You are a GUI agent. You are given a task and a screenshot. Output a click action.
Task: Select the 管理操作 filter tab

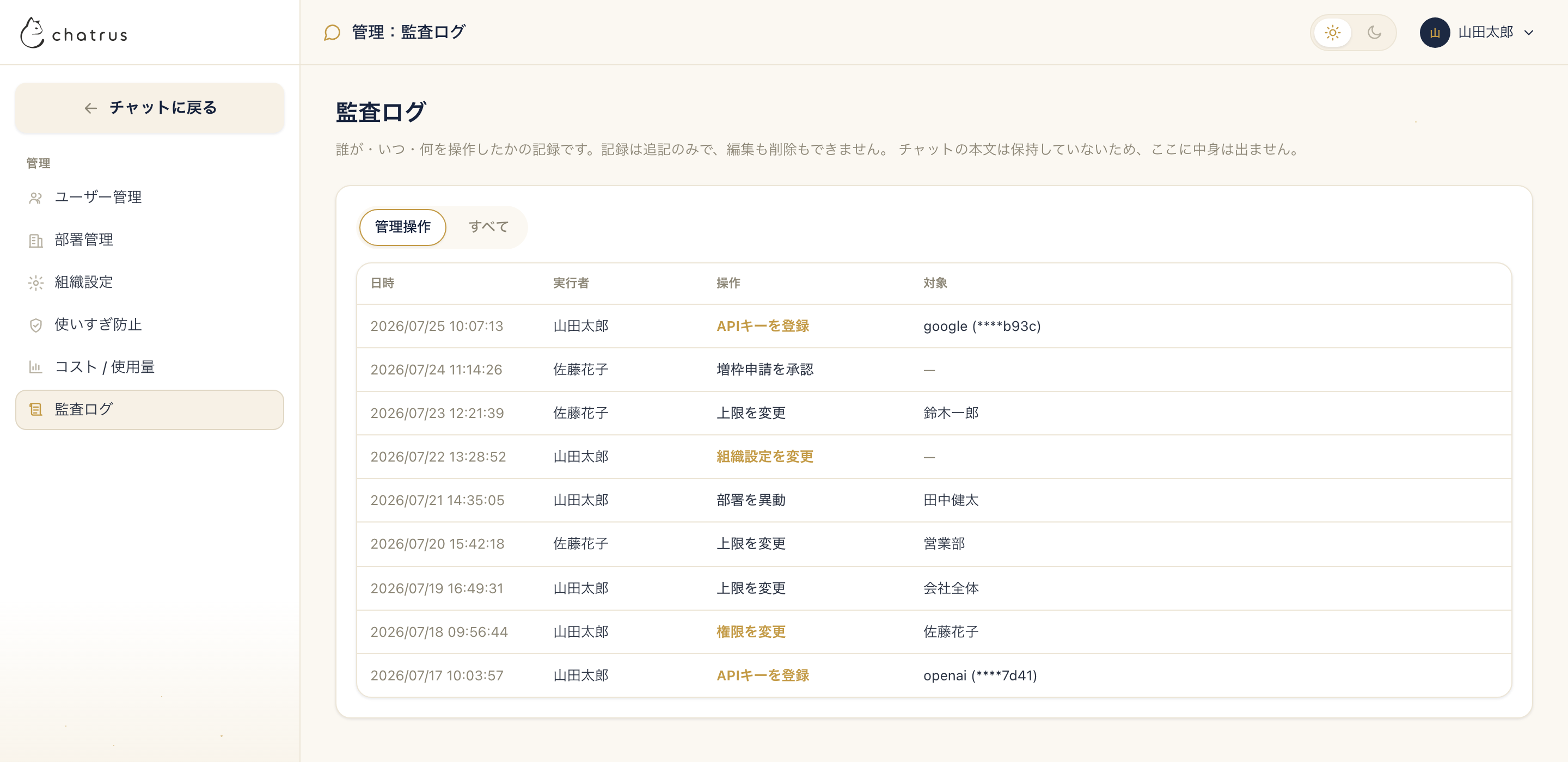(402, 227)
